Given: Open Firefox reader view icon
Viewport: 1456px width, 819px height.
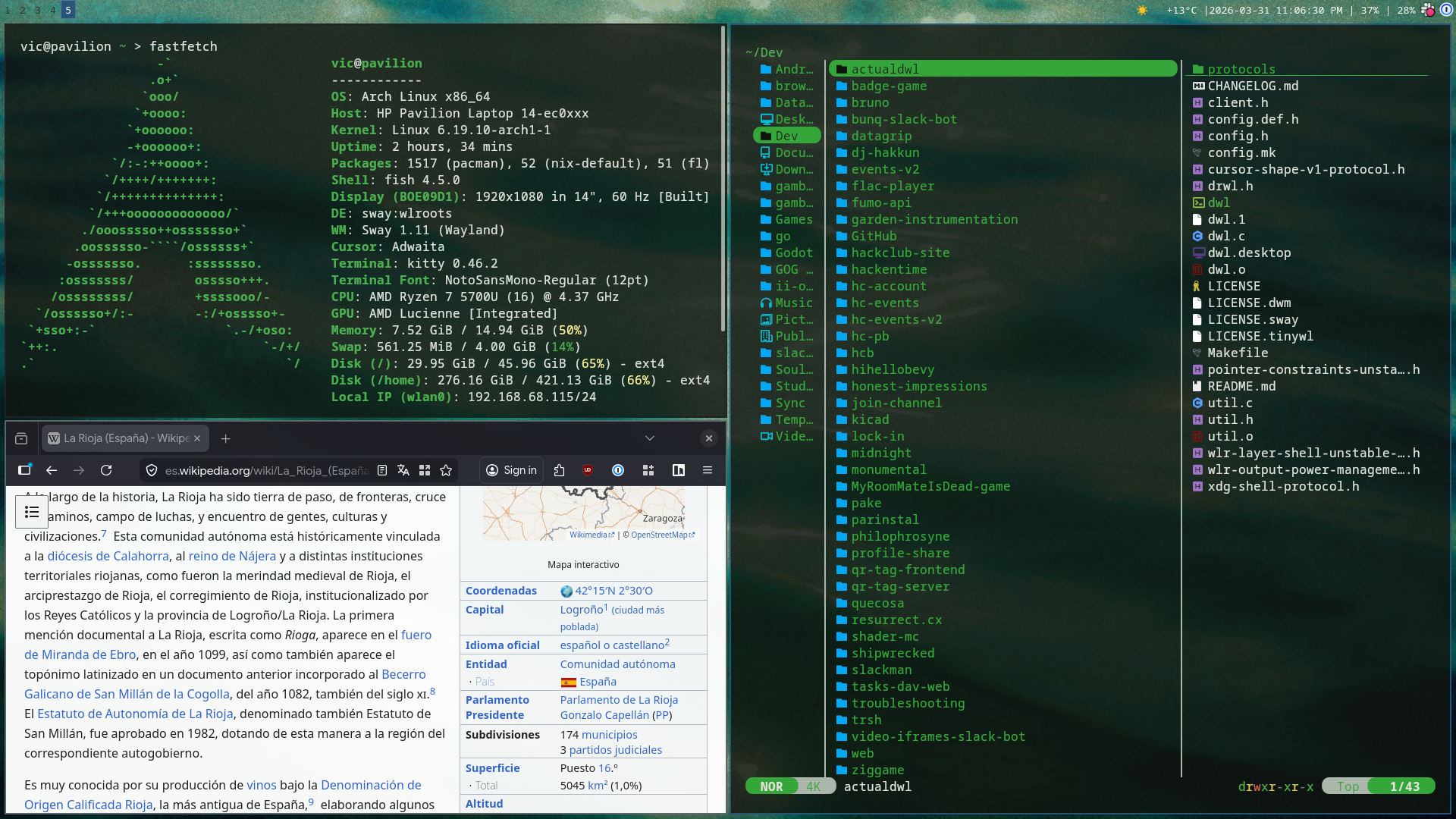Looking at the screenshot, I should pos(382,470).
